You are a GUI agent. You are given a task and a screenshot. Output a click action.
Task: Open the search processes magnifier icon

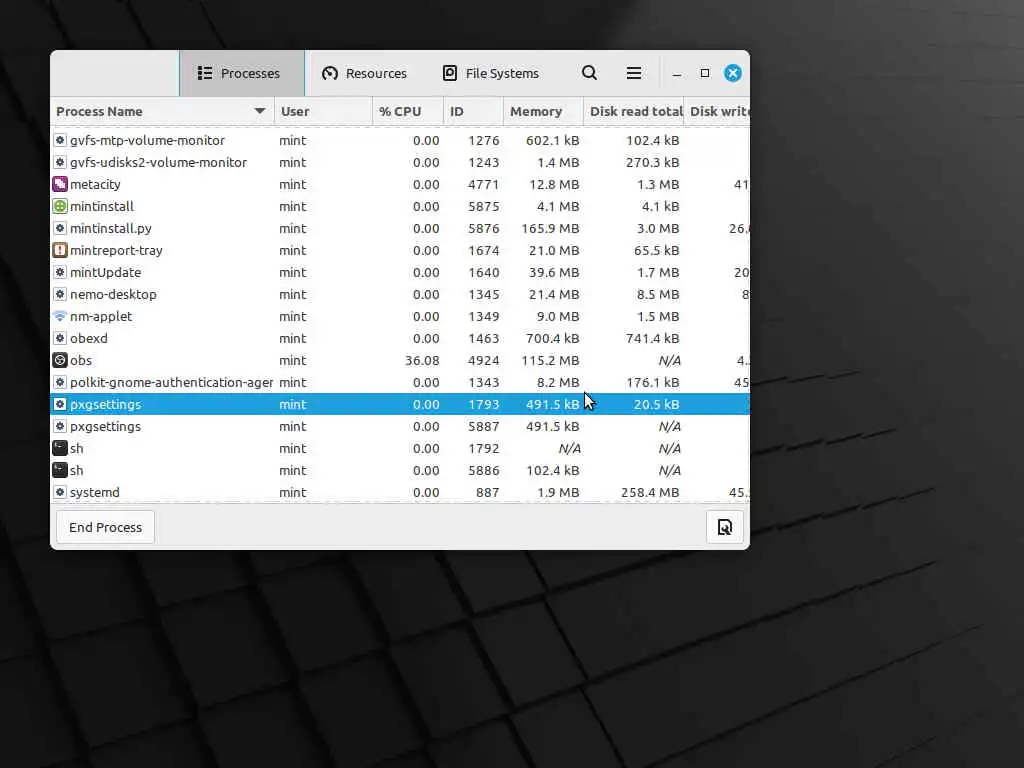pyautogui.click(x=589, y=73)
